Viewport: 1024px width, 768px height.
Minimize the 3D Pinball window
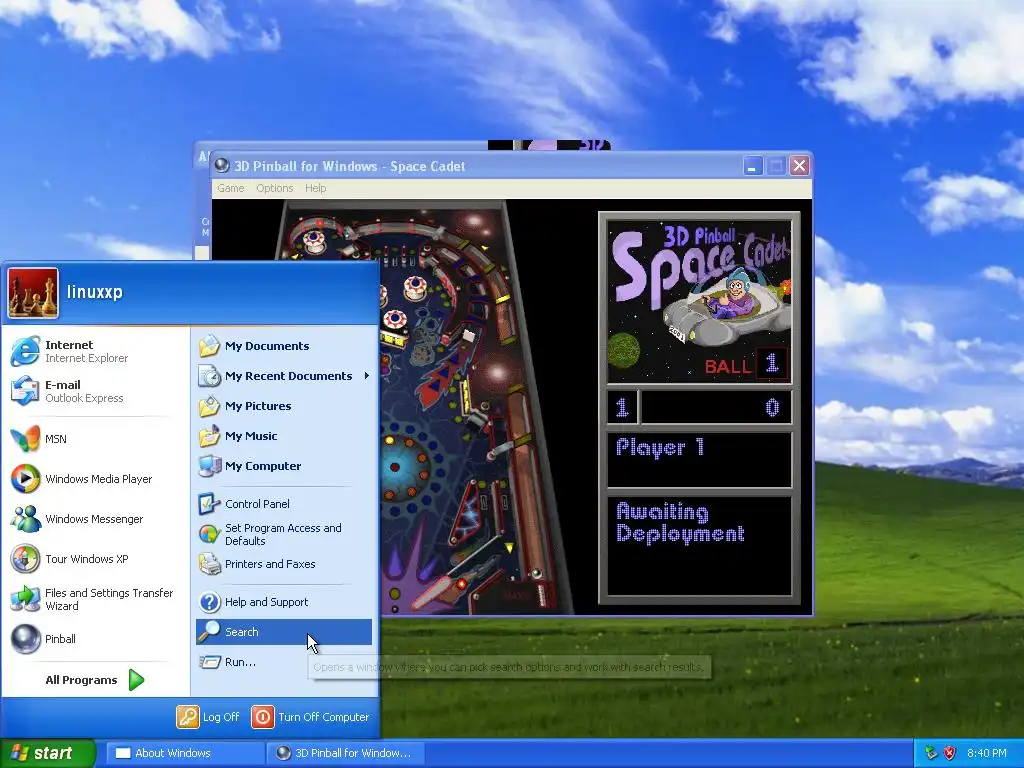[753, 166]
